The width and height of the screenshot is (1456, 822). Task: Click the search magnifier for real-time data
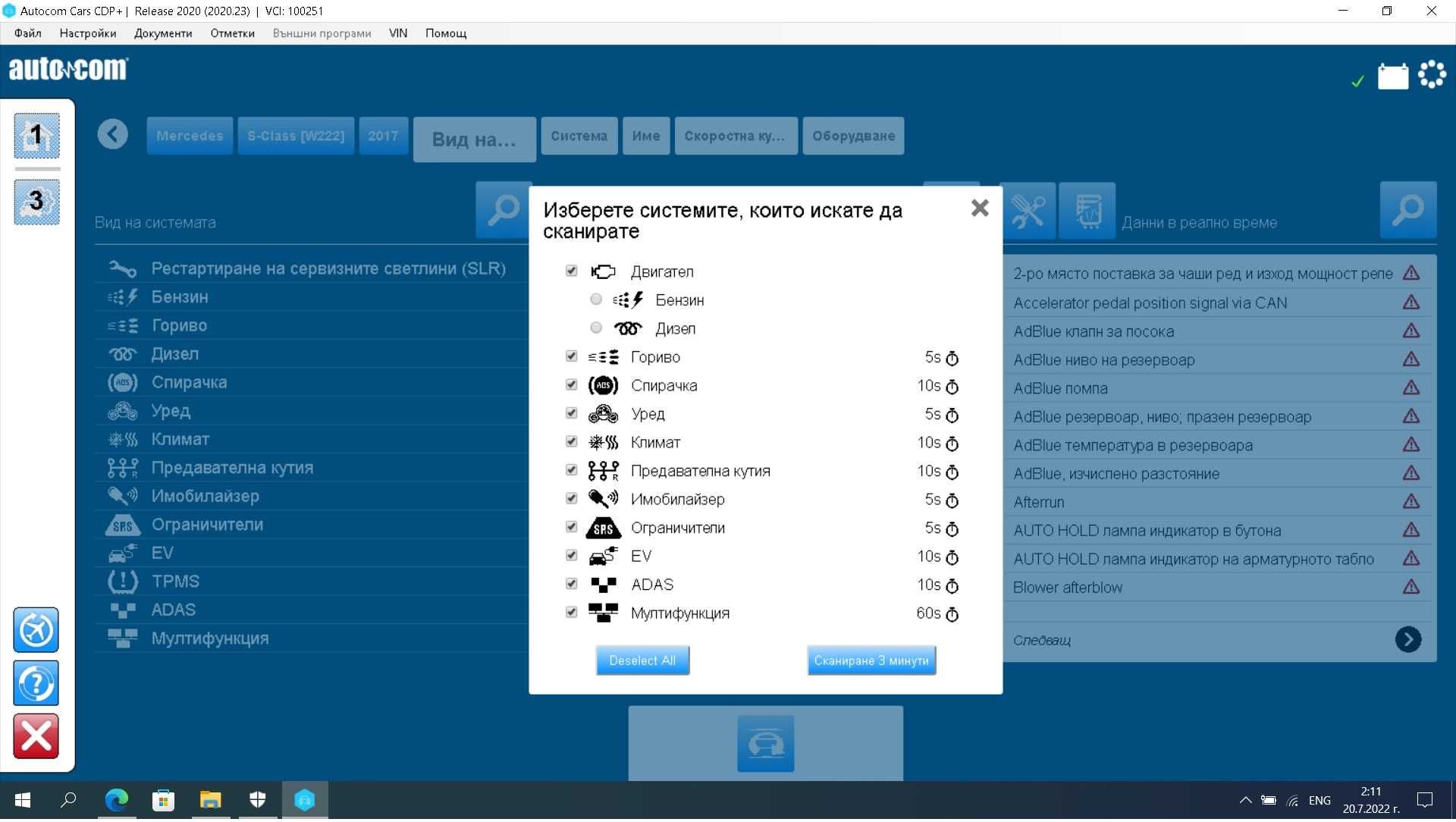coord(1408,210)
